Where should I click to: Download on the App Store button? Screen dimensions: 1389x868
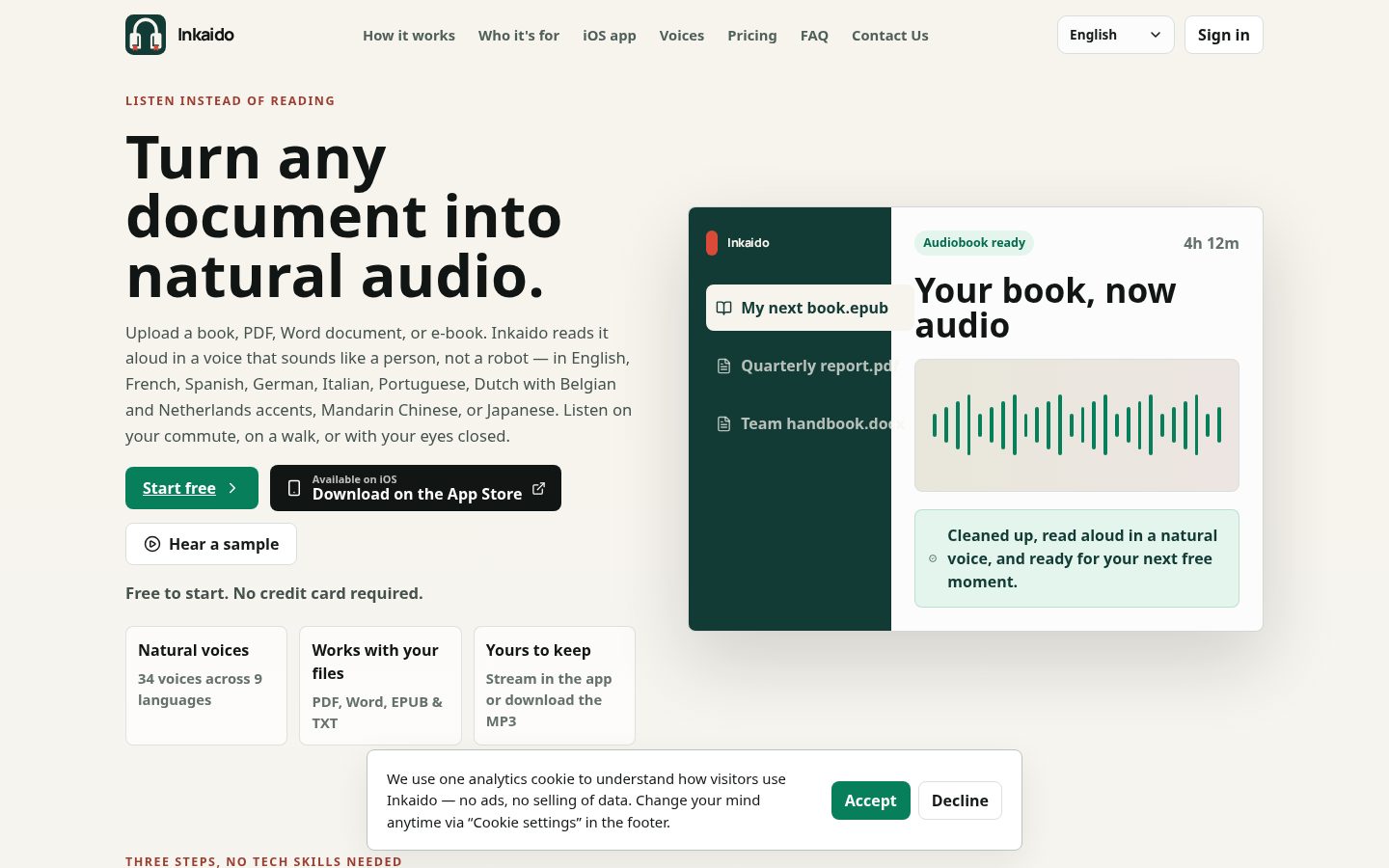pyautogui.click(x=416, y=488)
